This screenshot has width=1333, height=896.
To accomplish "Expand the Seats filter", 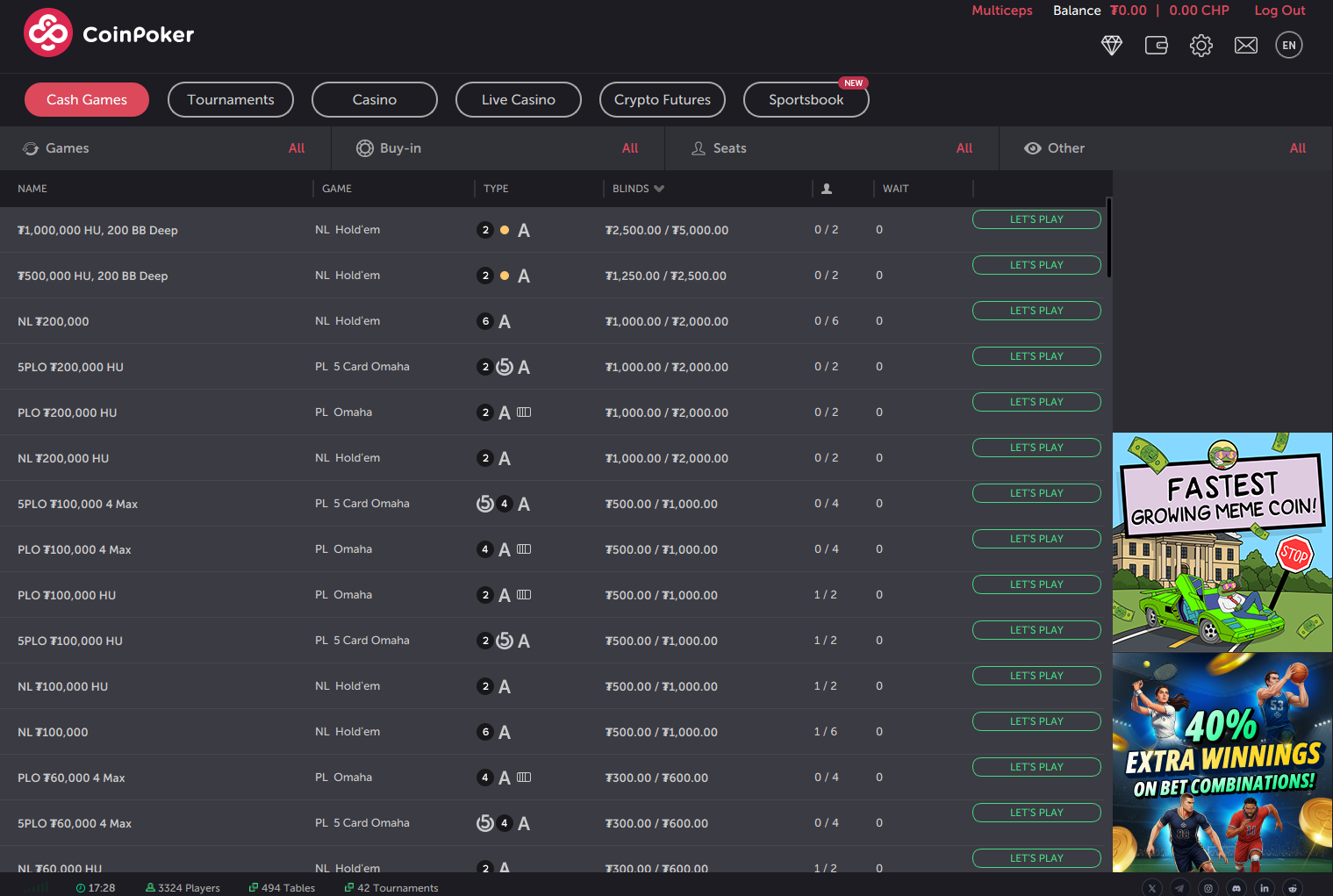I will click(832, 148).
